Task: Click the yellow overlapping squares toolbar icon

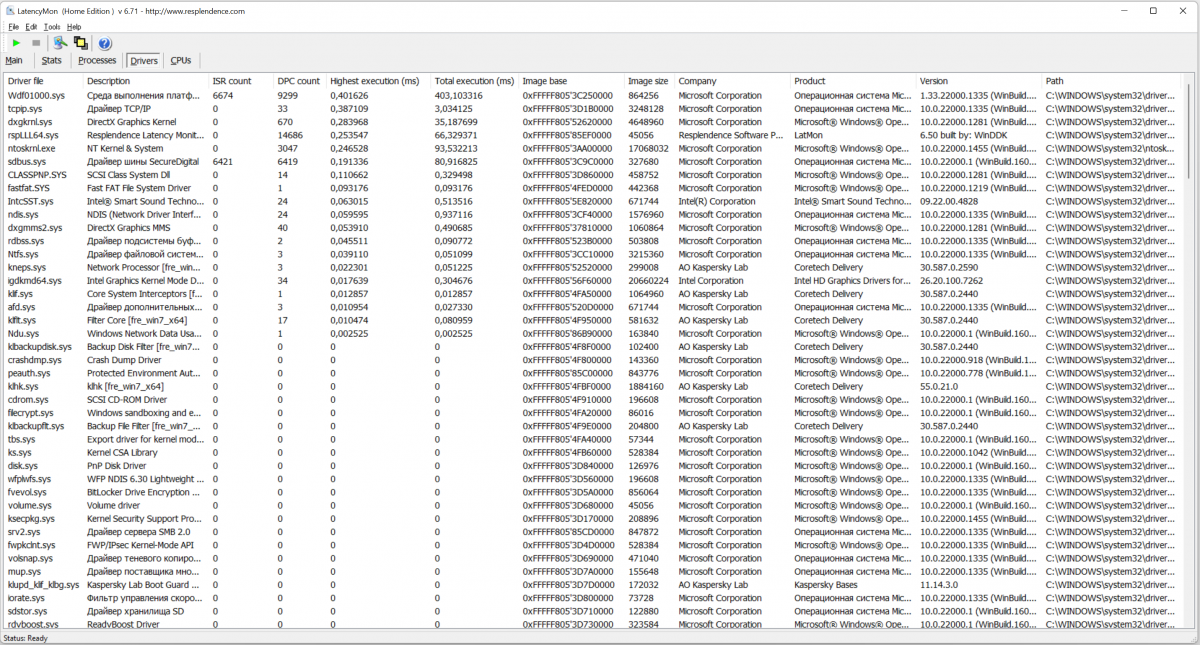Action: [80, 43]
